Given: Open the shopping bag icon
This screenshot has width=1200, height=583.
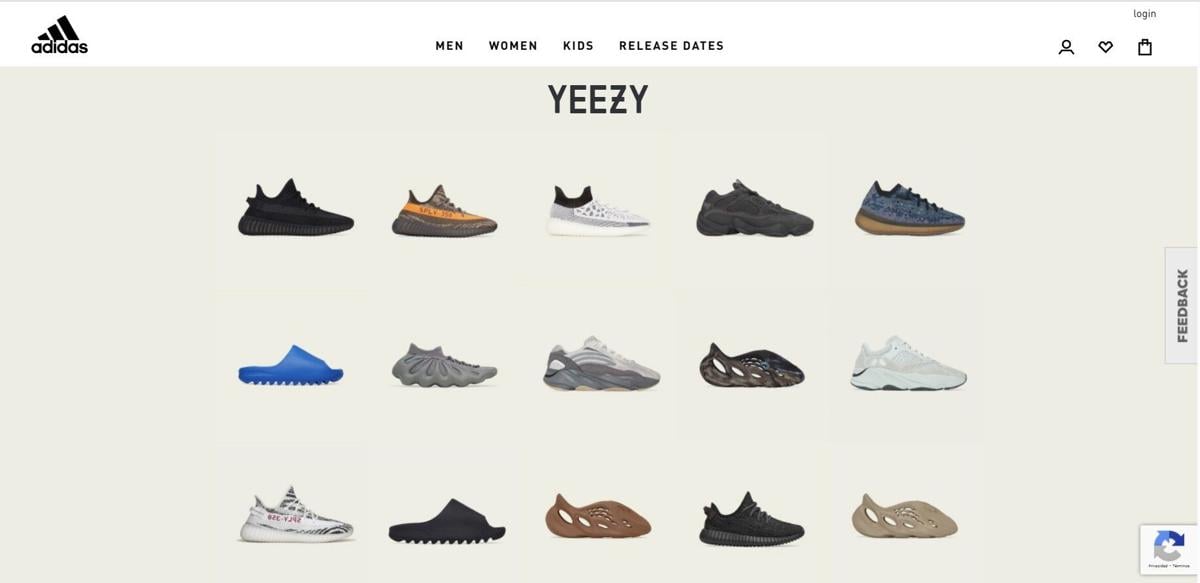Looking at the screenshot, I should [x=1145, y=47].
